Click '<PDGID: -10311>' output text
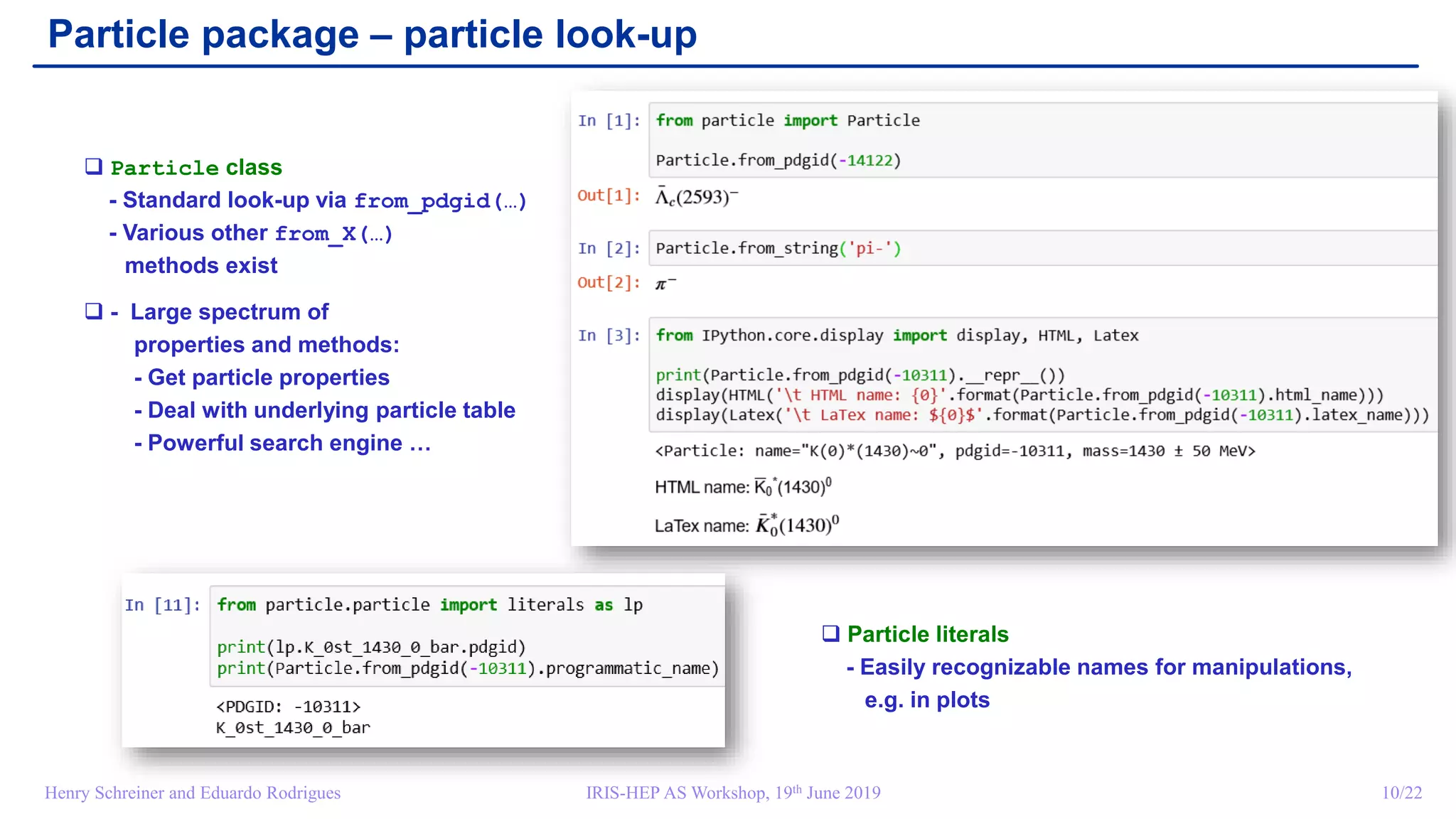 click(289, 707)
